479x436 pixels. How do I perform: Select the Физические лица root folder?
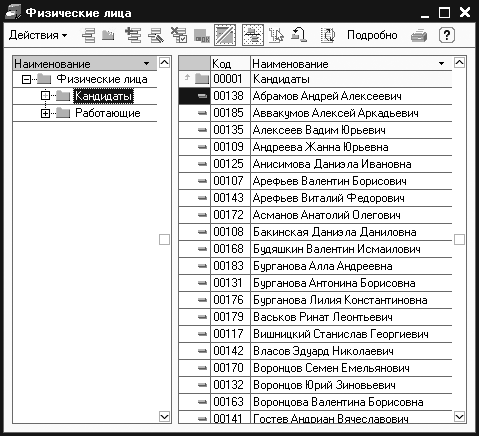(102, 79)
